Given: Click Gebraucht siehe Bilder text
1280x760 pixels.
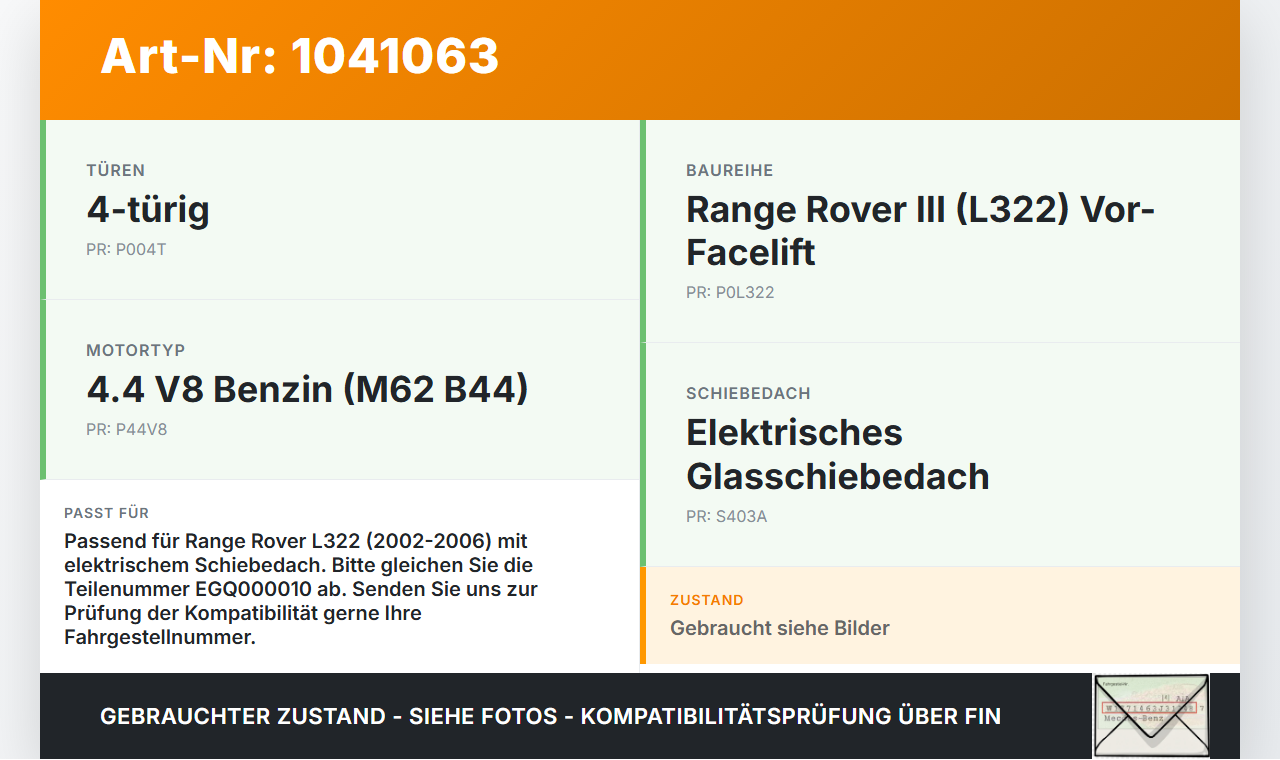Looking at the screenshot, I should tap(780, 628).
